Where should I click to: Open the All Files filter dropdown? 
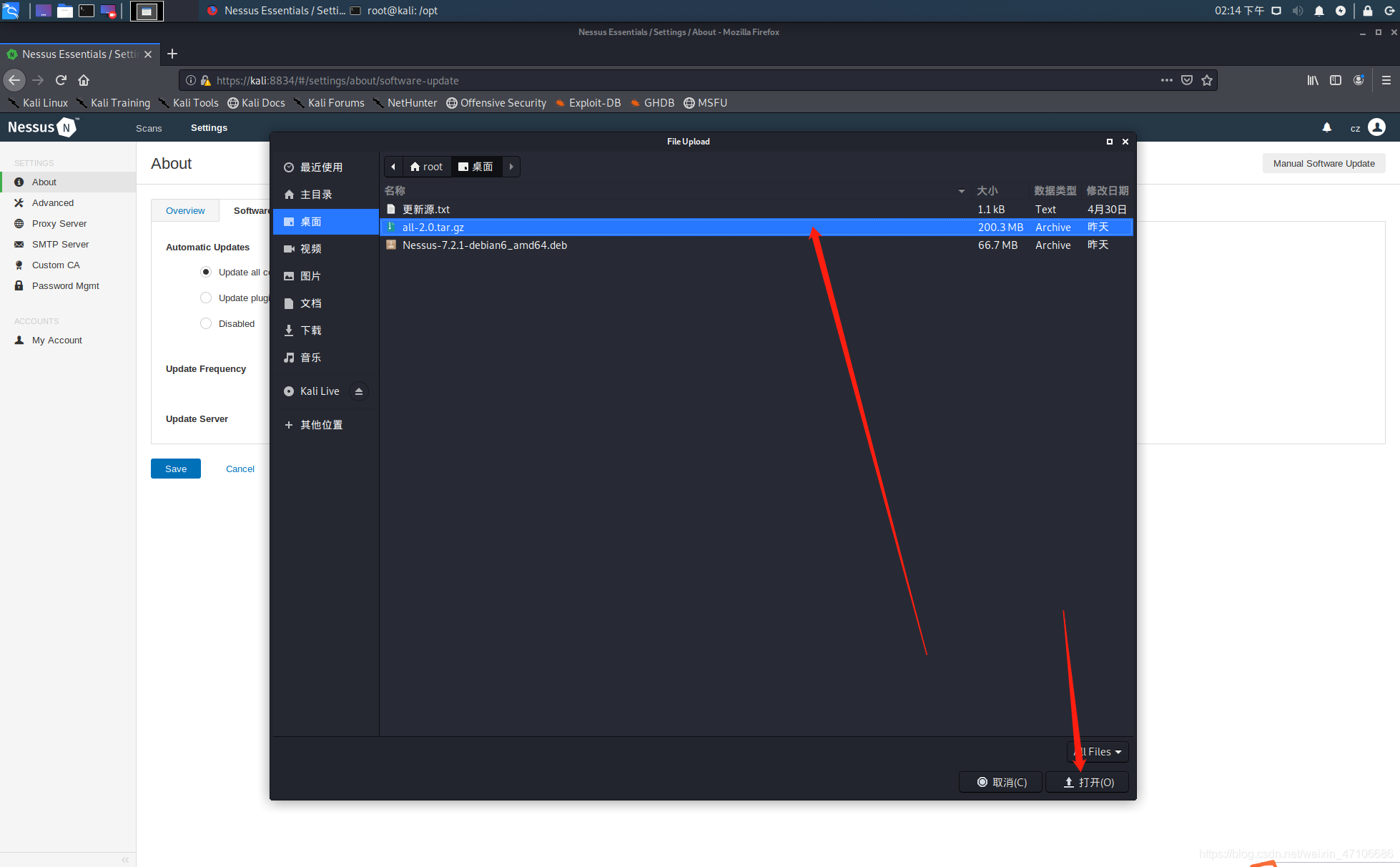(1098, 752)
